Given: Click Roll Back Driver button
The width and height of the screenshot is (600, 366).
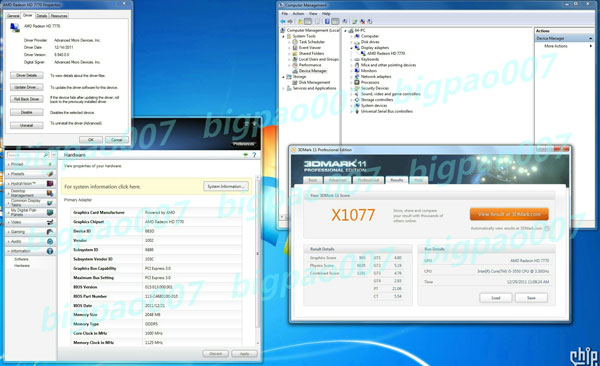Looking at the screenshot, I should coord(26,99).
